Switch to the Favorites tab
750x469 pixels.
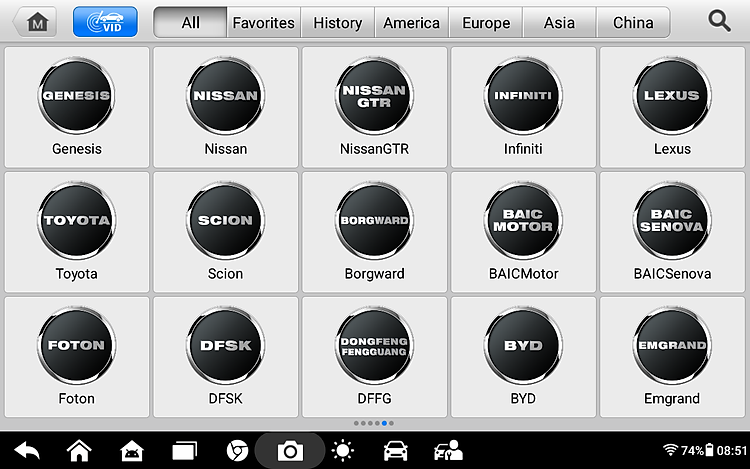point(264,22)
